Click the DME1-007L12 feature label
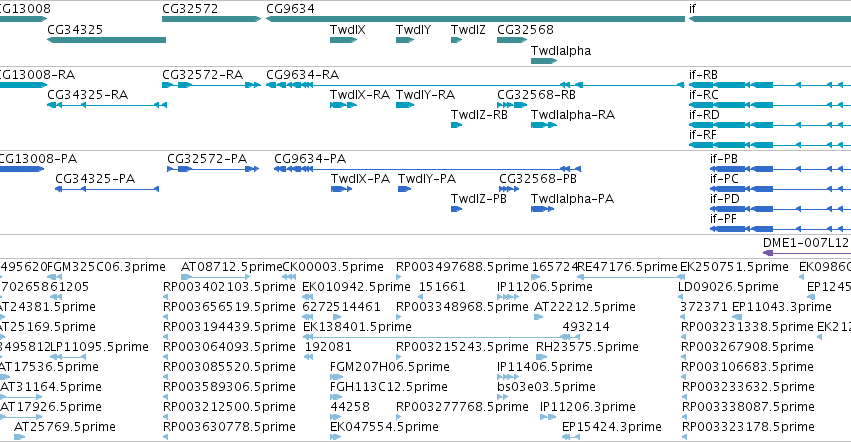 (805, 243)
